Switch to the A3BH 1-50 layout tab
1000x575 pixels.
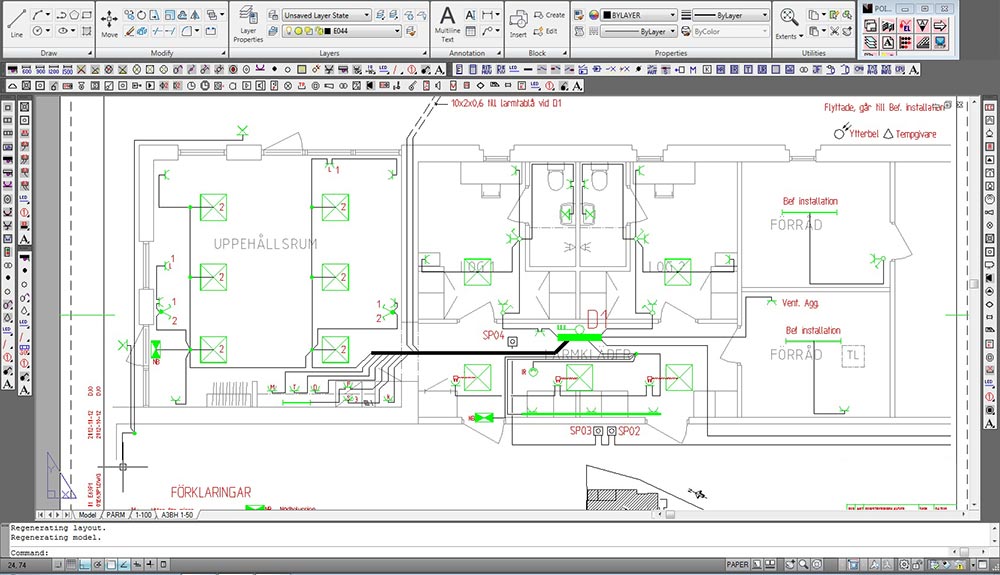tap(177, 514)
